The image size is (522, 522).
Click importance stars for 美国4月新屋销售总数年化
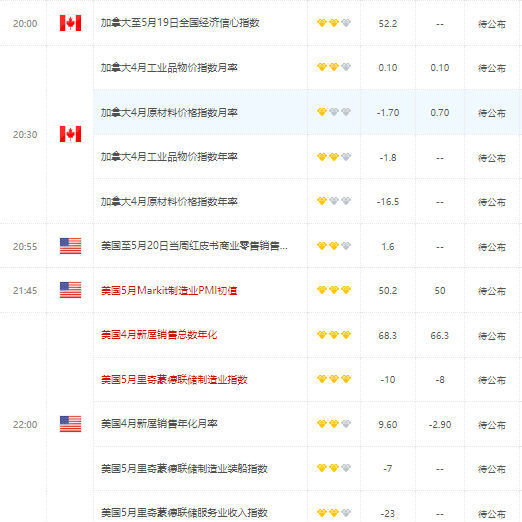(334, 335)
